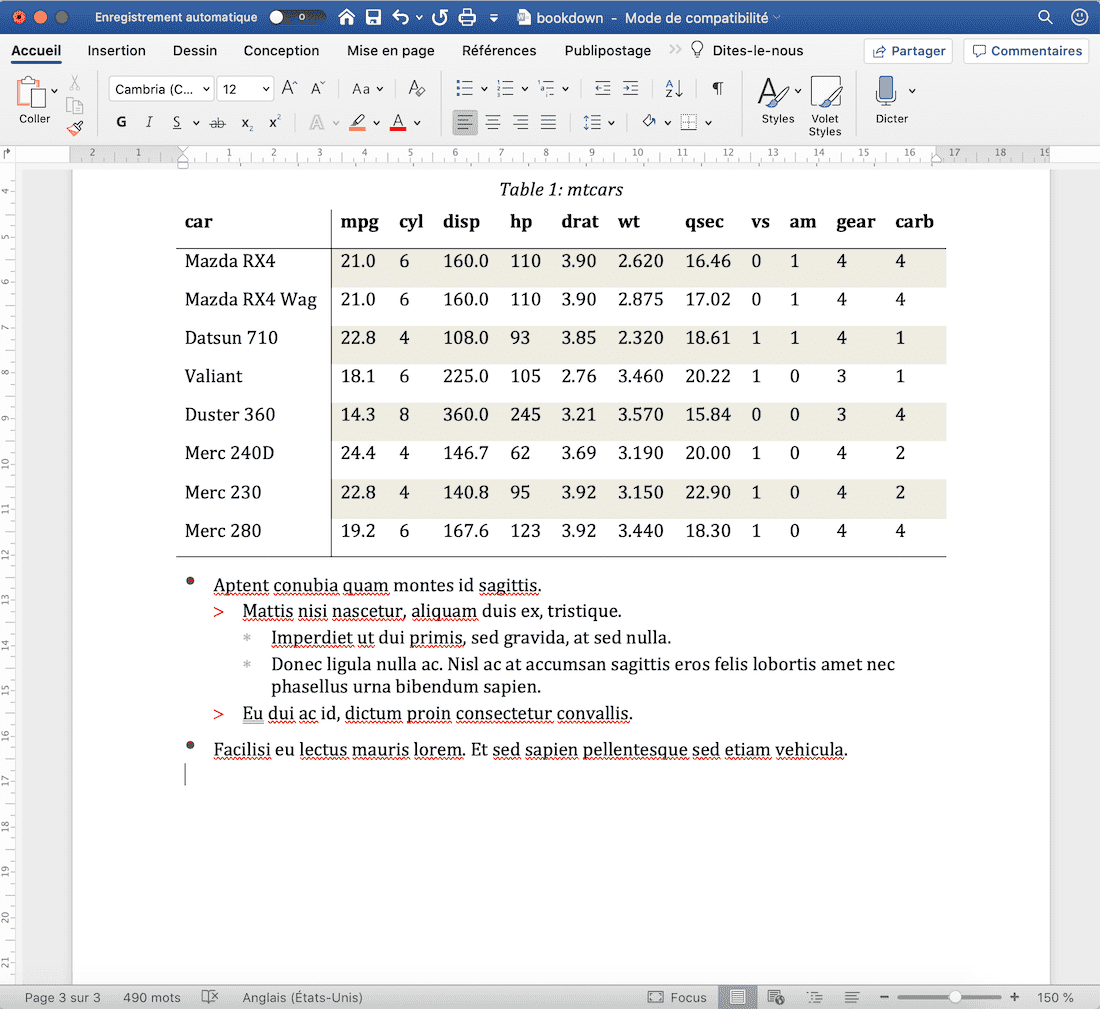Expand the numbered list style dropdown
This screenshot has width=1100, height=1009.
tap(525, 89)
